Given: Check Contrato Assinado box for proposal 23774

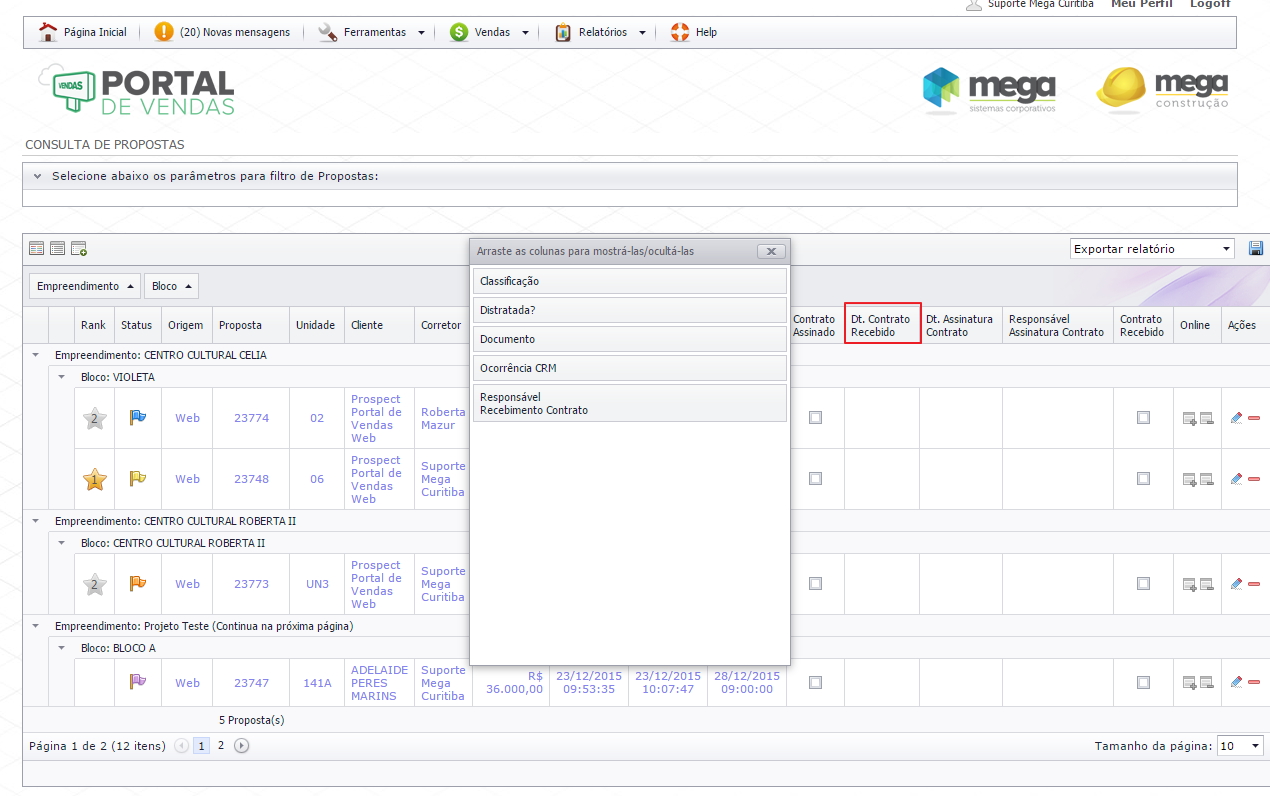Looking at the screenshot, I should [815, 418].
